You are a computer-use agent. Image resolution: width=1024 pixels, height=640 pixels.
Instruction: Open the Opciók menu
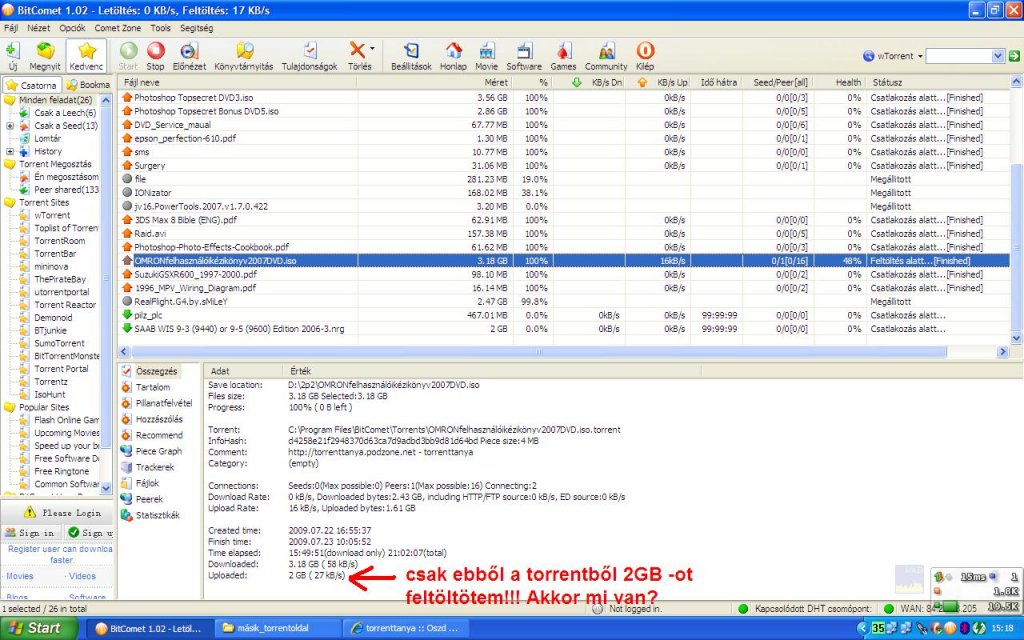[x=72, y=28]
